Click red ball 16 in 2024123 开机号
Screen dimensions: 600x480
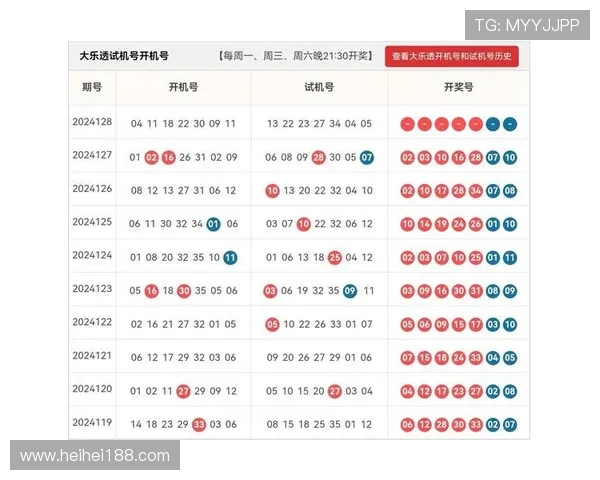point(152,291)
